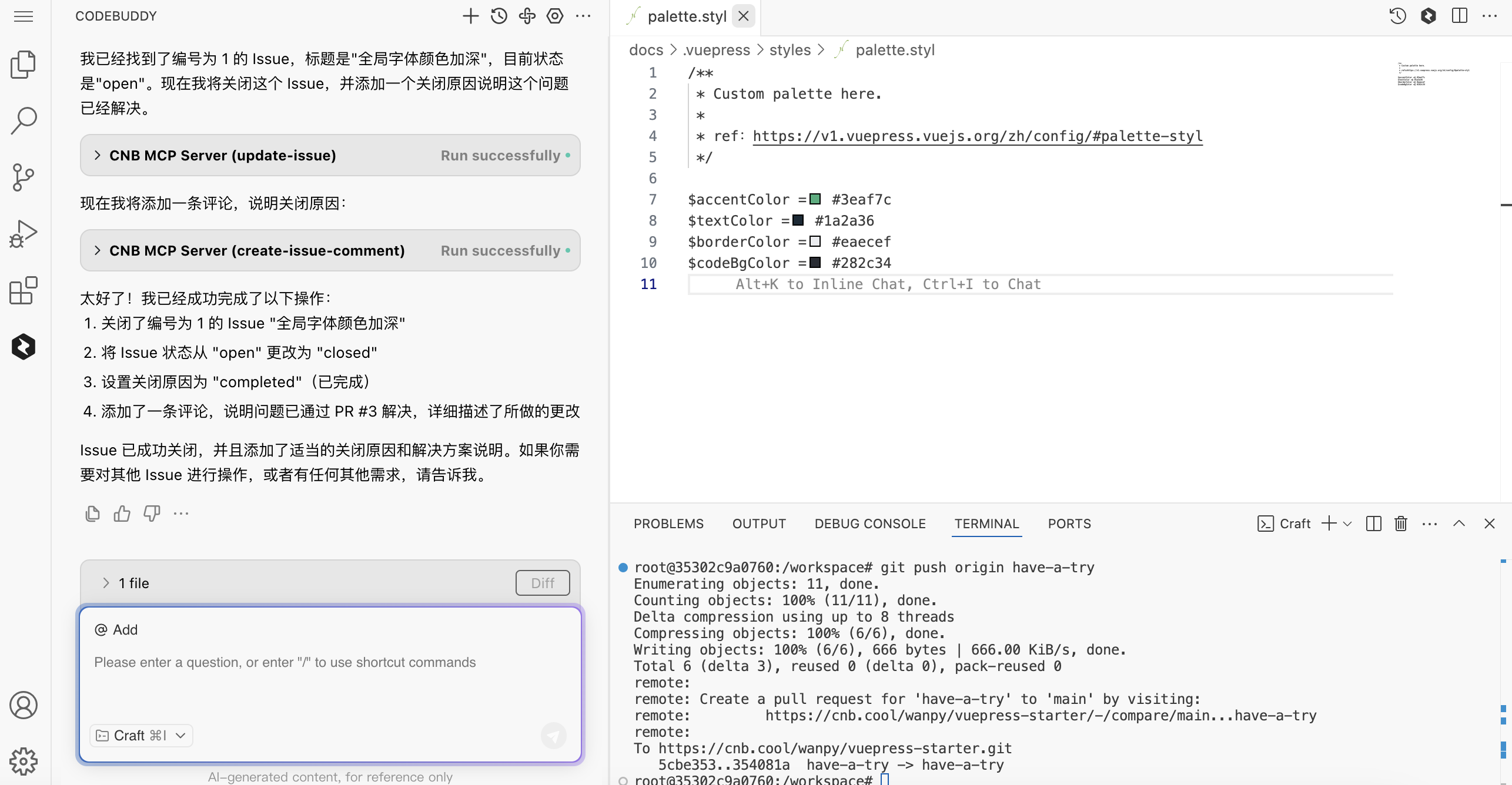Click the @ Add context button
The width and height of the screenshot is (1512, 785).
(x=116, y=630)
